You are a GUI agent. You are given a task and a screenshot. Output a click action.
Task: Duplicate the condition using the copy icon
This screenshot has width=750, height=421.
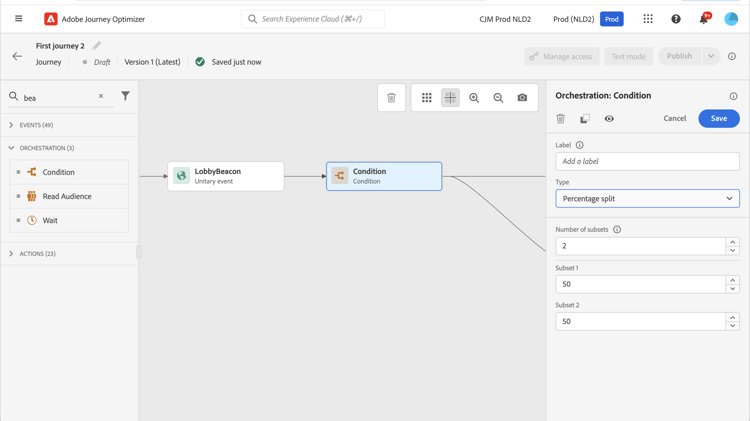click(585, 119)
